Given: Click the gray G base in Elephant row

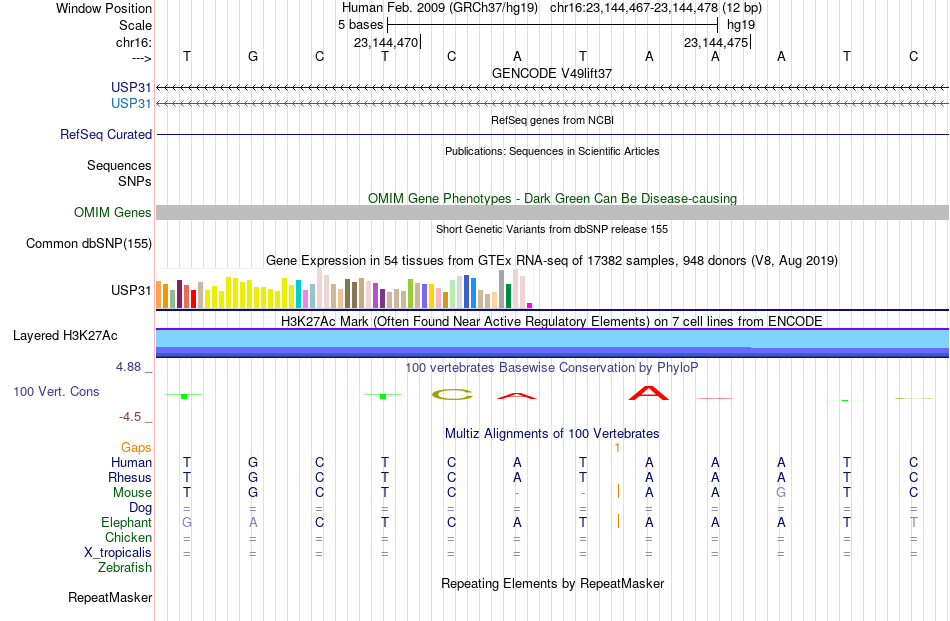Looking at the screenshot, I should [187, 522].
